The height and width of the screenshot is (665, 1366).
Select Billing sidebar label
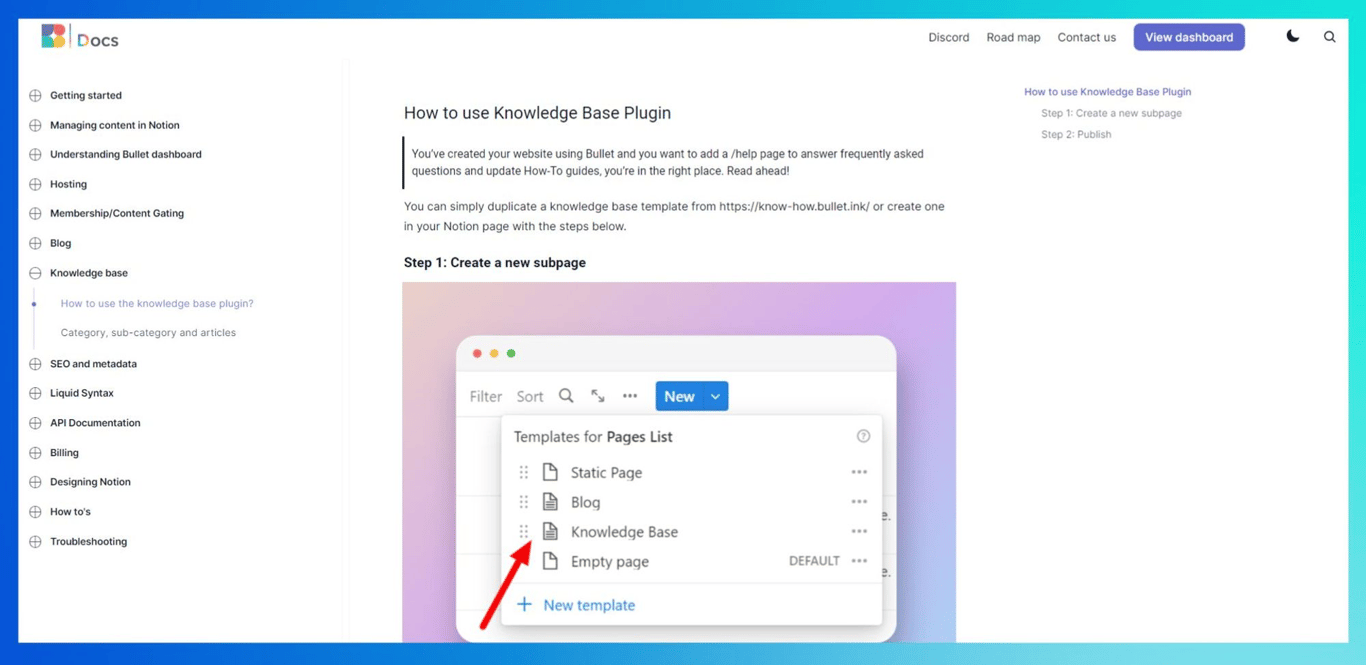[64, 453]
